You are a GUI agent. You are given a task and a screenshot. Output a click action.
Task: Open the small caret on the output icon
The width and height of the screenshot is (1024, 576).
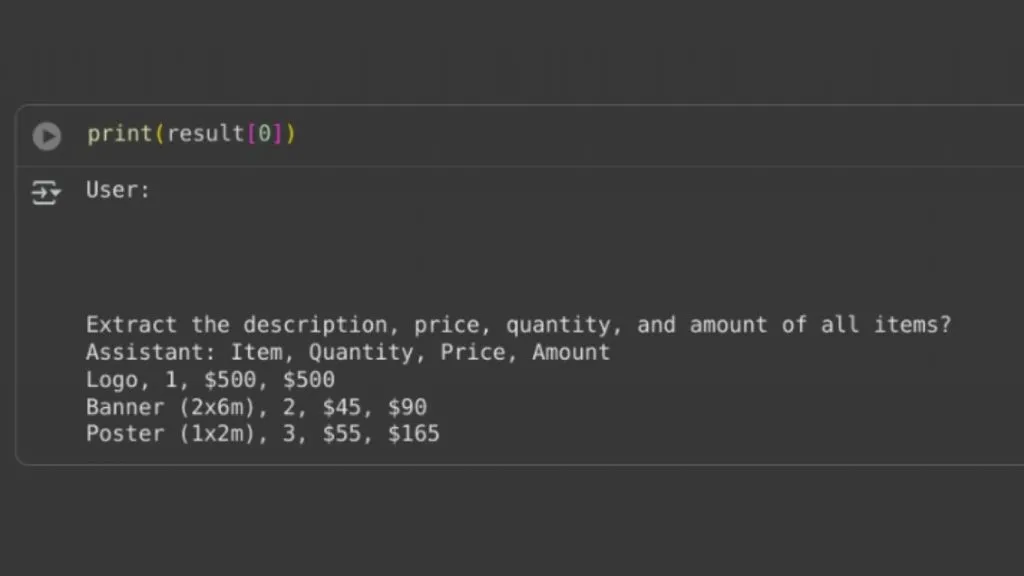point(56,192)
